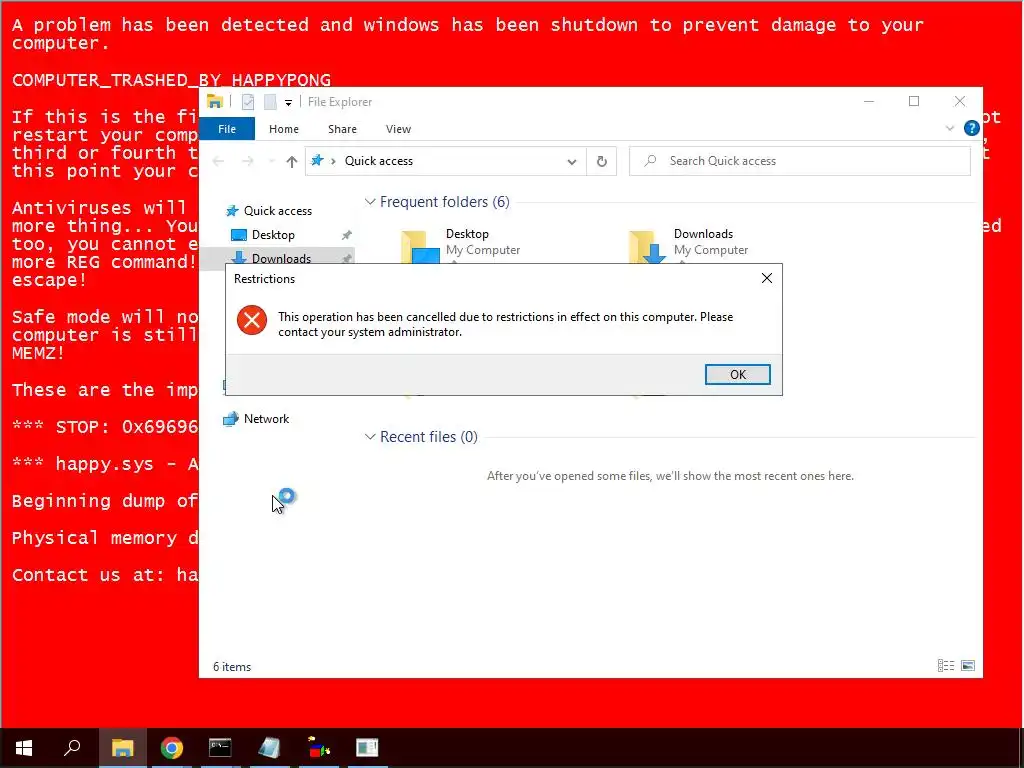Click the address bar path chevron
This screenshot has height=768, width=1024.
333,161
